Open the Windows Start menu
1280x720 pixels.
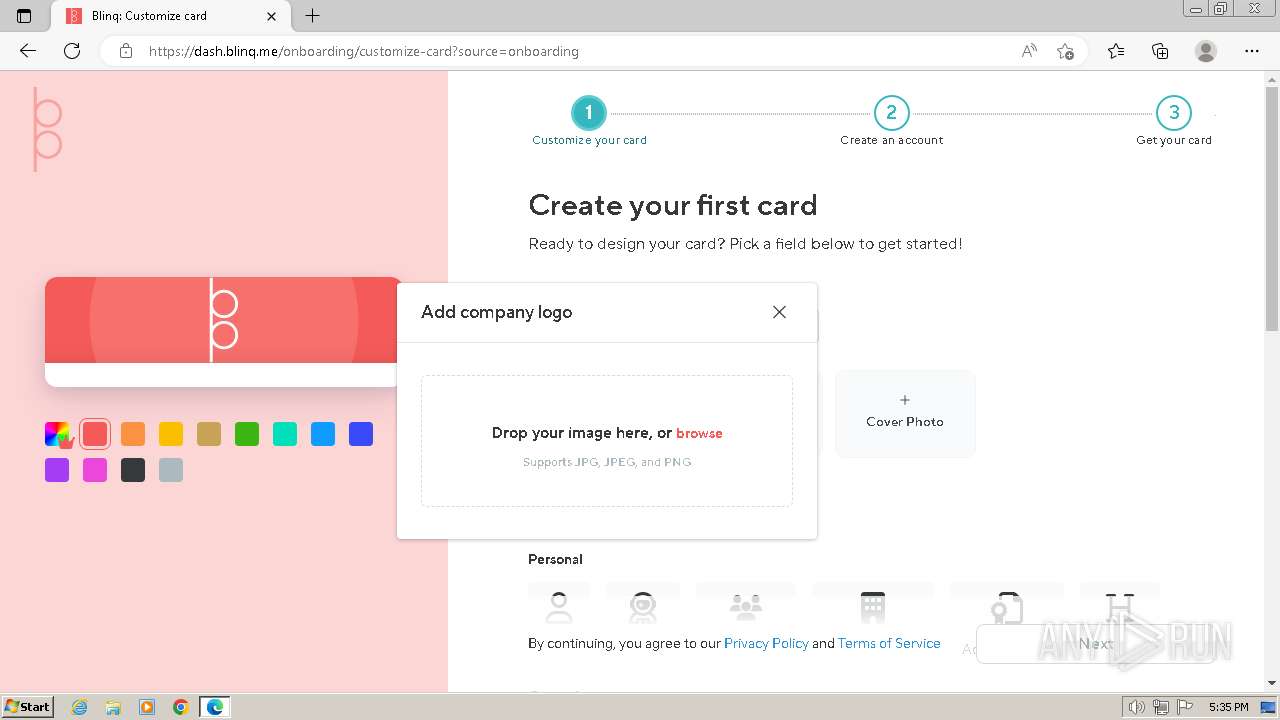(x=28, y=707)
